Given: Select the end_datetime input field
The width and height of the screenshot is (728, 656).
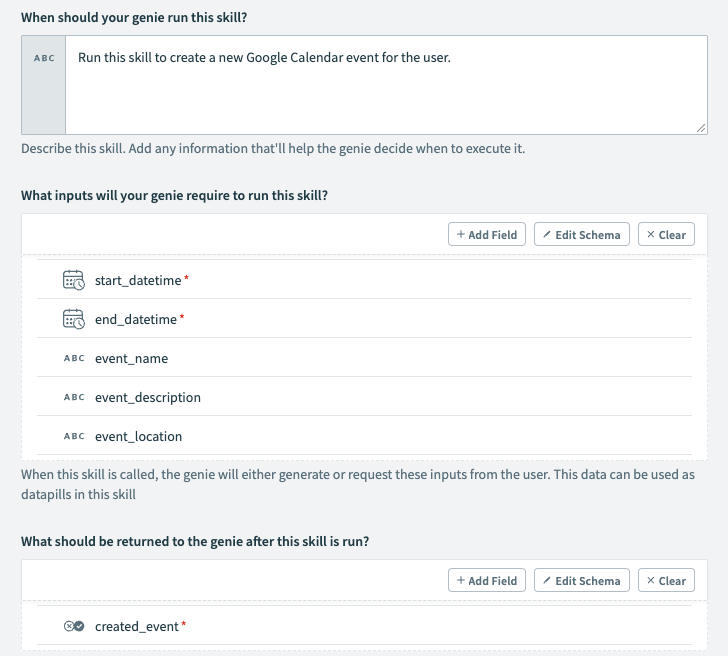Looking at the screenshot, I should click(x=135, y=319).
